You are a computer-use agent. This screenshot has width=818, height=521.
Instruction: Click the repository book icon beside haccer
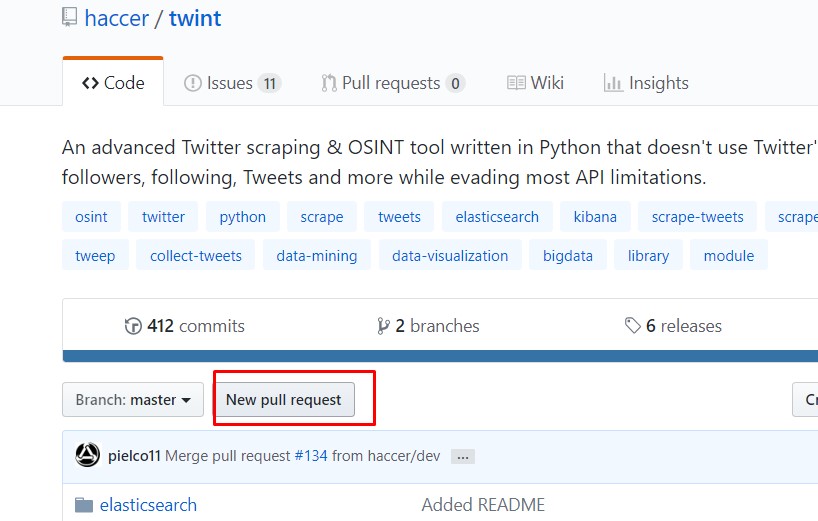click(x=69, y=17)
